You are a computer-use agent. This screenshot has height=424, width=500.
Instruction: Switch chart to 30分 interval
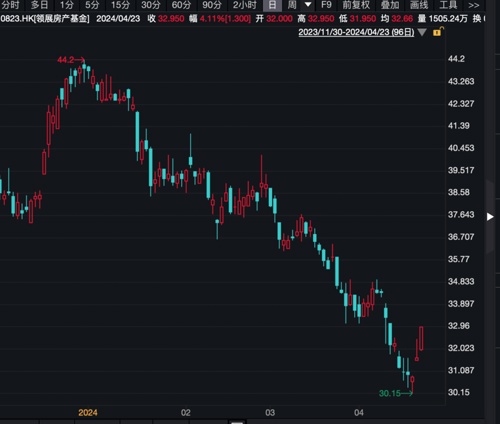pyautogui.click(x=151, y=5)
